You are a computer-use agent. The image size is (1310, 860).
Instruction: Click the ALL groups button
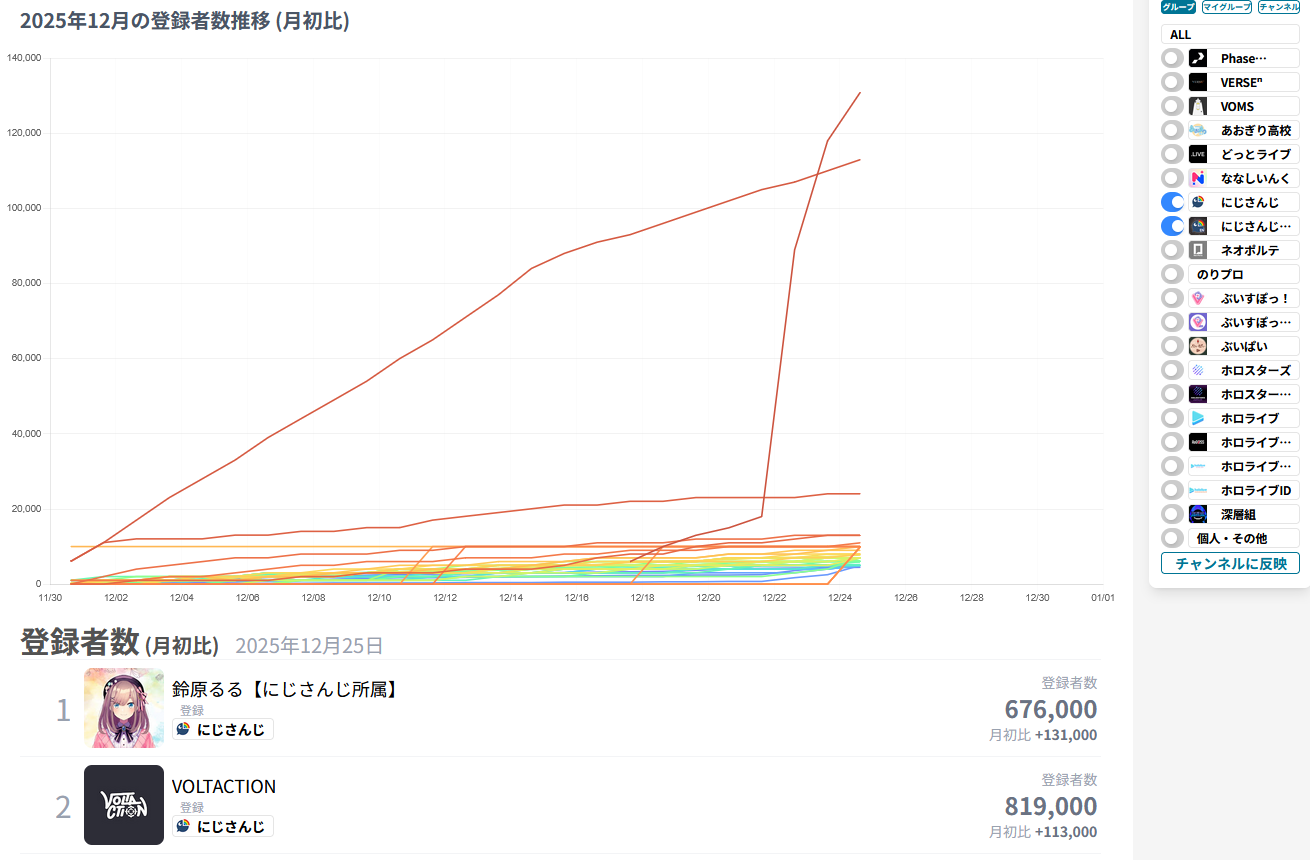tap(1230, 34)
